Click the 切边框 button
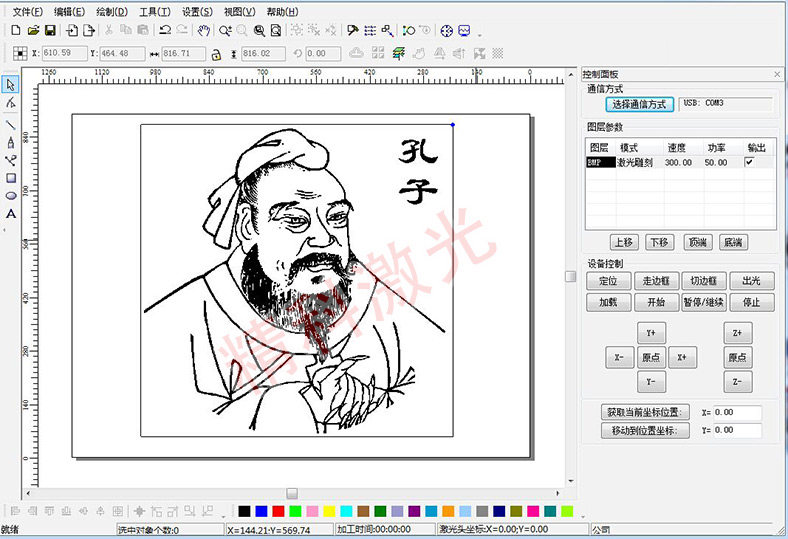This screenshot has width=788, height=539. click(x=704, y=281)
